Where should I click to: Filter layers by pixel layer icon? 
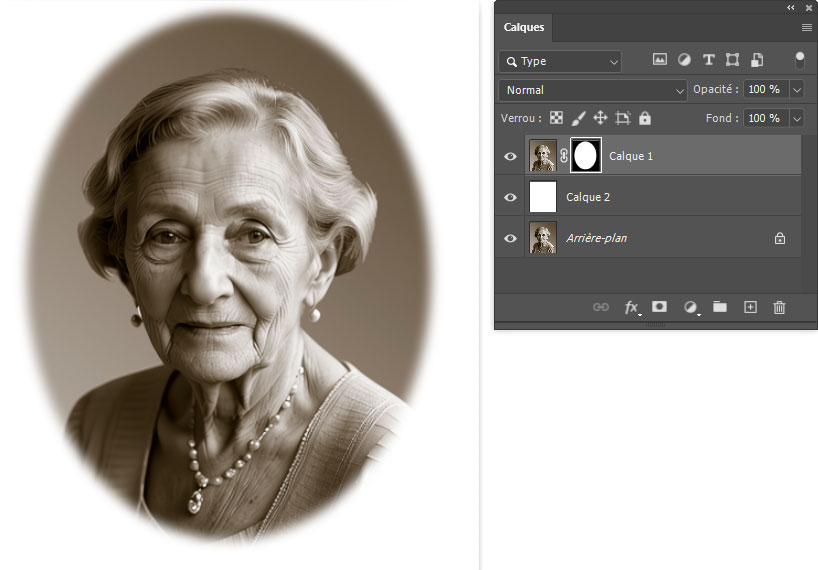click(659, 59)
